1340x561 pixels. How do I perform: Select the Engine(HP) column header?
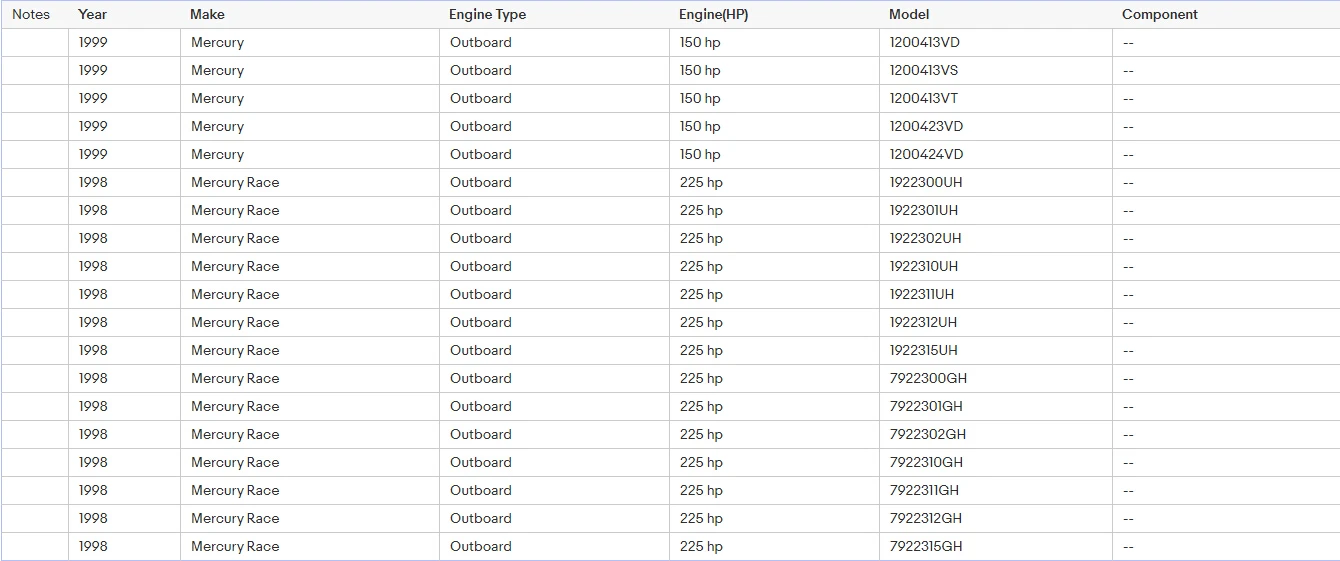click(713, 15)
